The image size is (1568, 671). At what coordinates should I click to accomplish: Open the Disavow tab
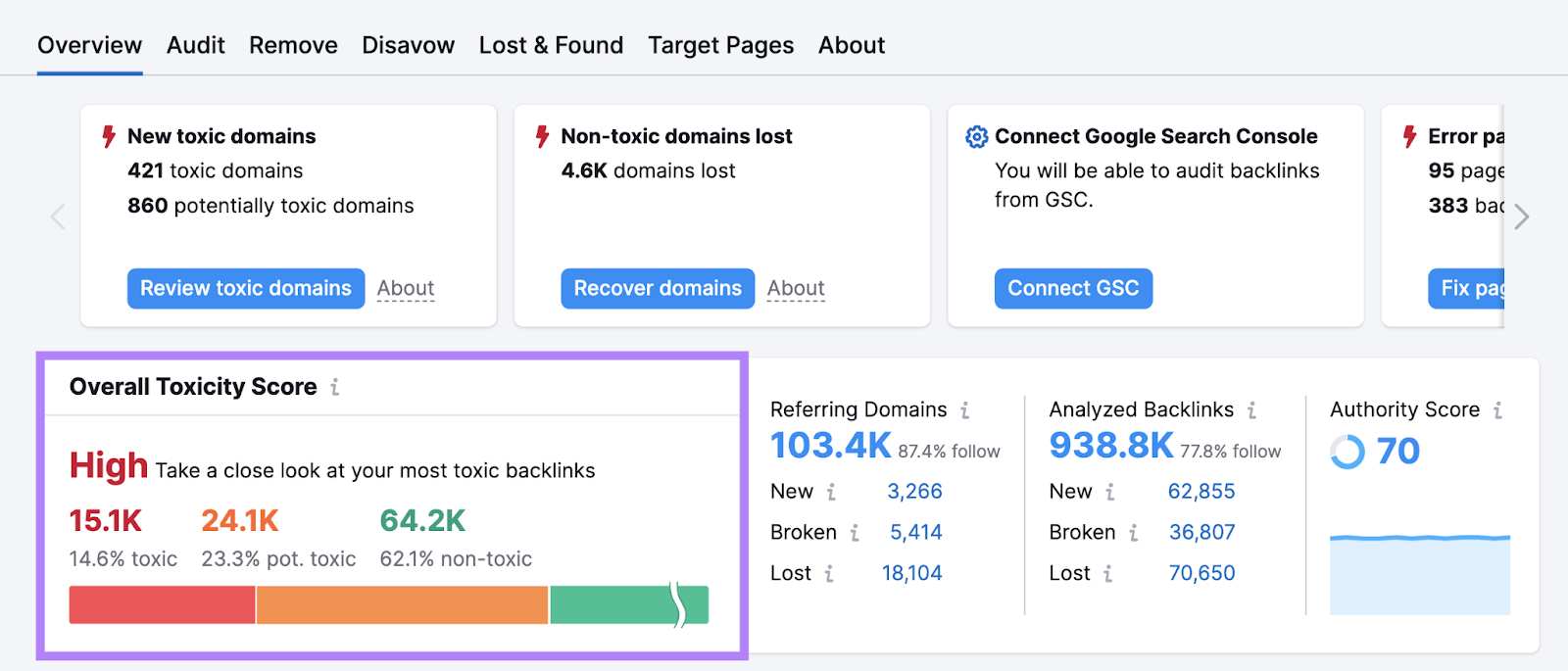pos(408,45)
